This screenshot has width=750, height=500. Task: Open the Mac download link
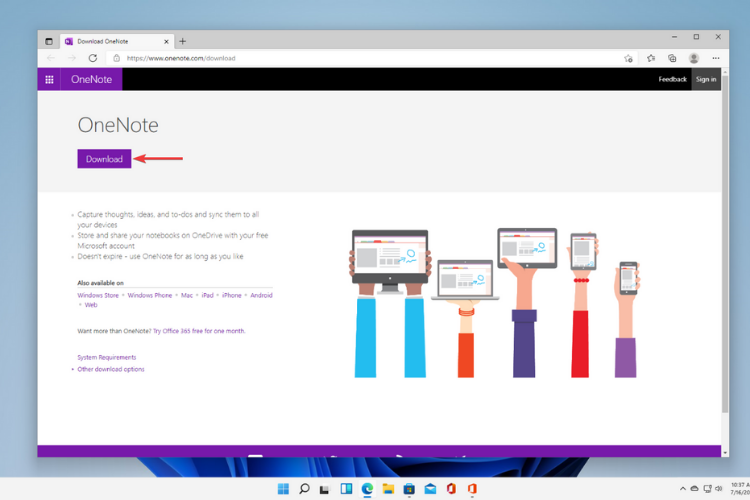[187, 295]
